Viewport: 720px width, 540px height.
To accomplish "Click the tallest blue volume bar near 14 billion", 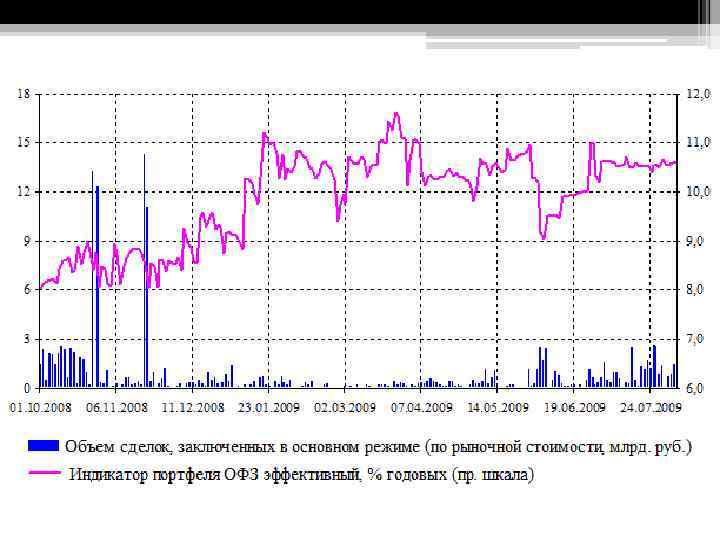I will click(145, 271).
